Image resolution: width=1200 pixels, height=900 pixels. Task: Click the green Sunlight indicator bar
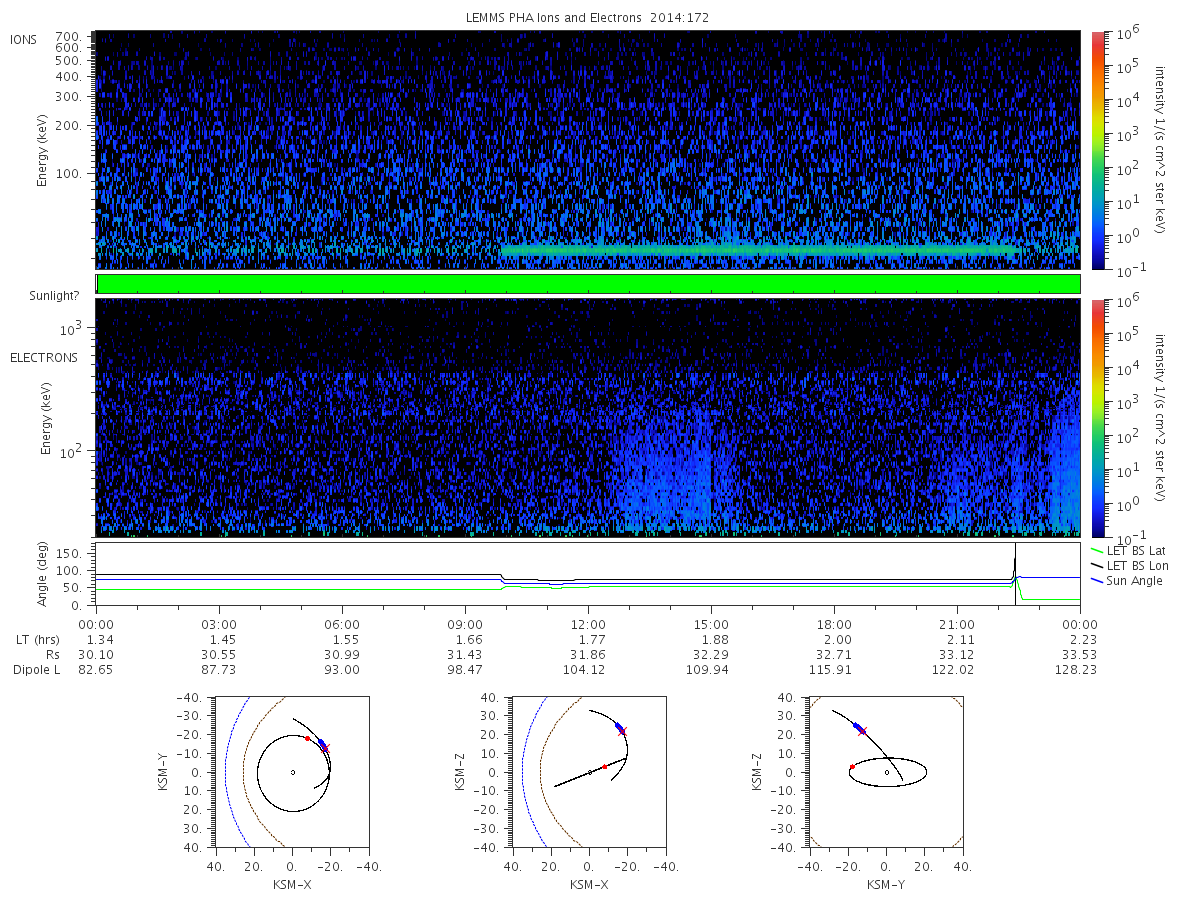pos(588,284)
